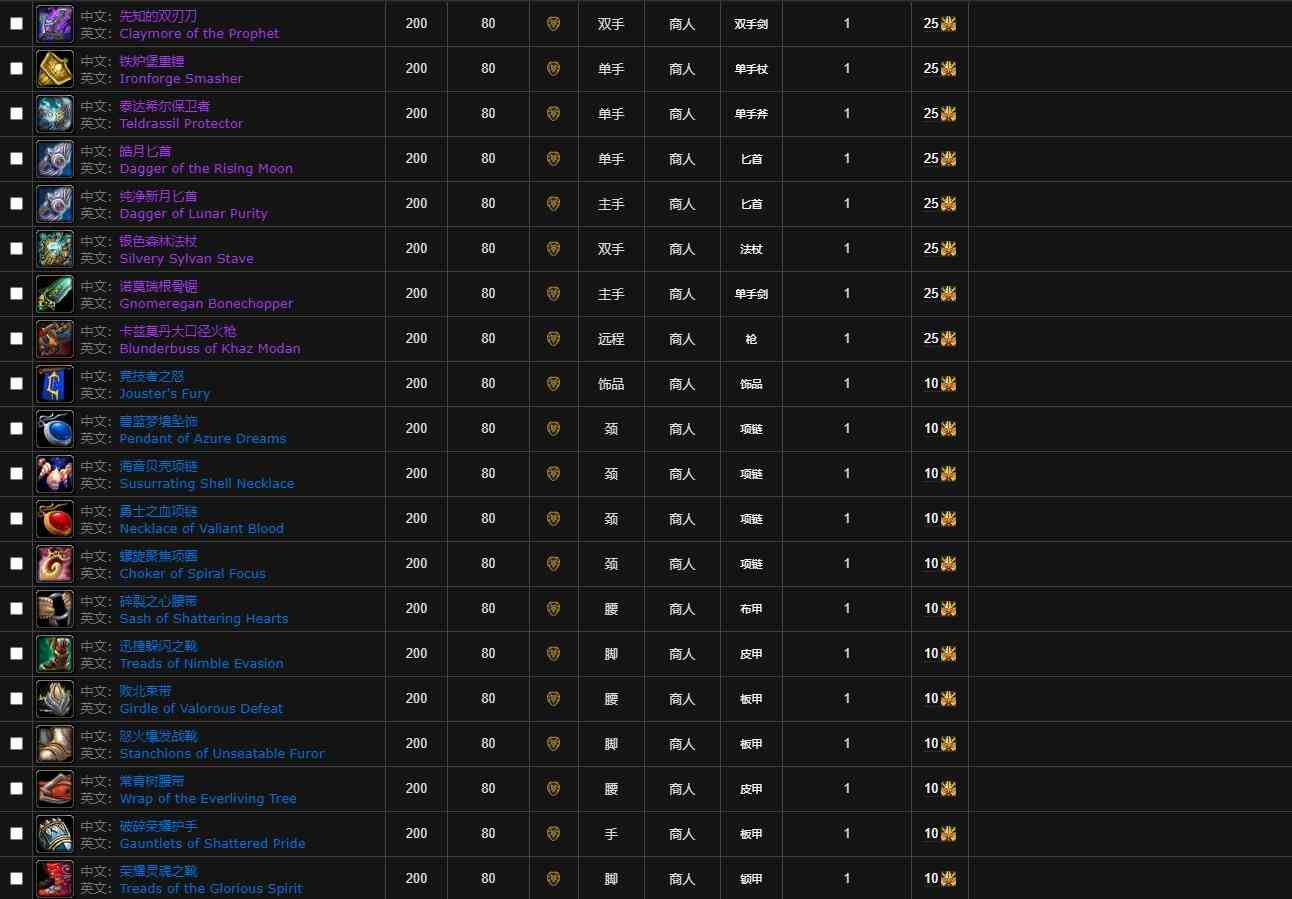The image size is (1292, 899).
Task: Click the Pendant of Azure Dreams icon
Action: pos(55,429)
